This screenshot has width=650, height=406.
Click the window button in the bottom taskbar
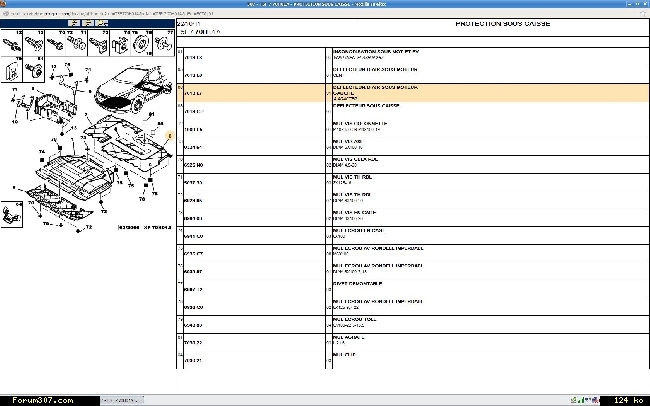point(122,400)
